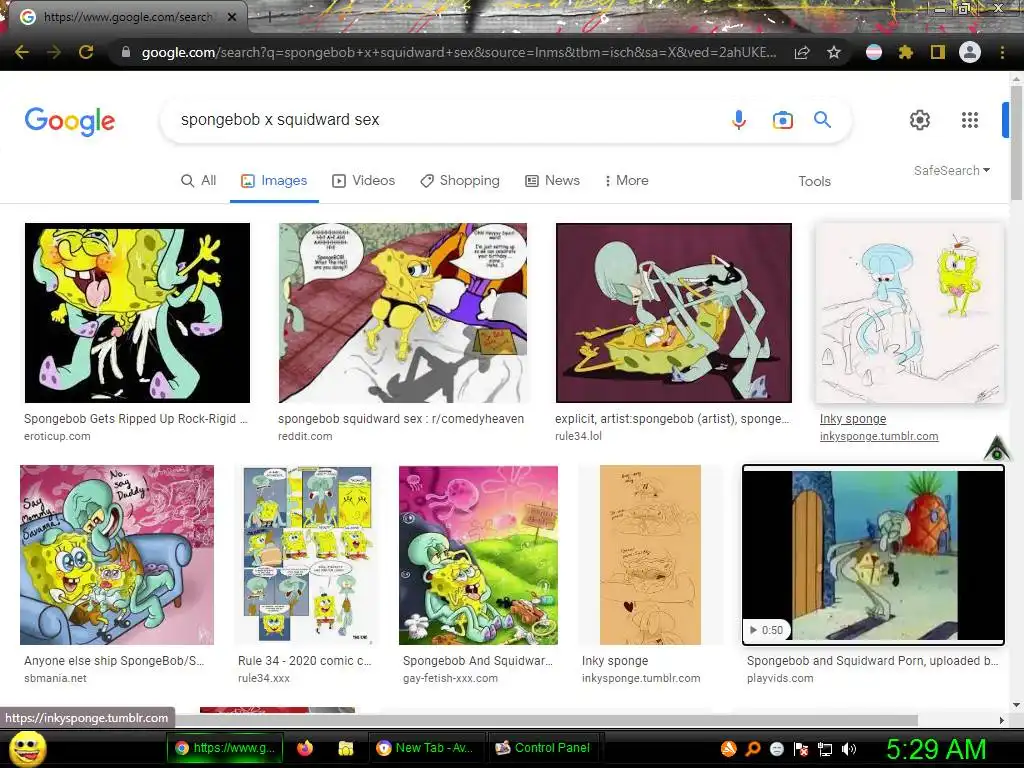Open Google quick settings gear
1024x768 pixels.
pyautogui.click(x=920, y=120)
